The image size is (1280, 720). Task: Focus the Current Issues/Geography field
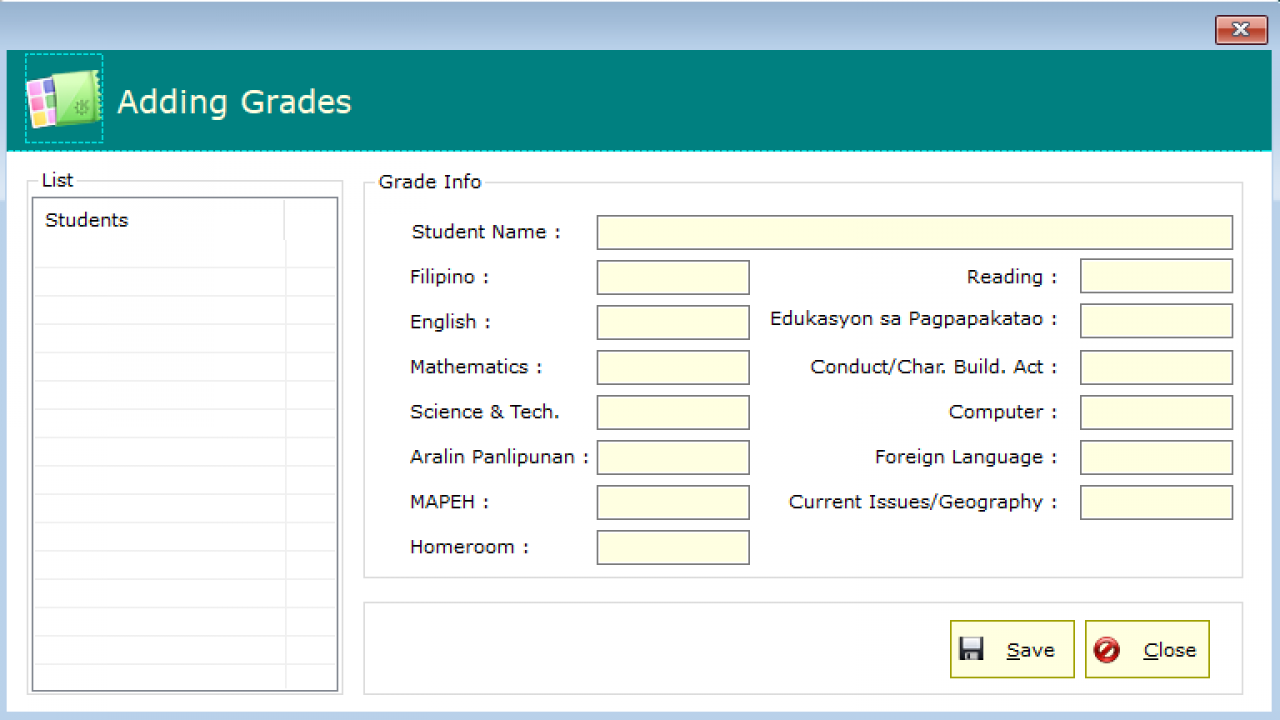[1156, 502]
